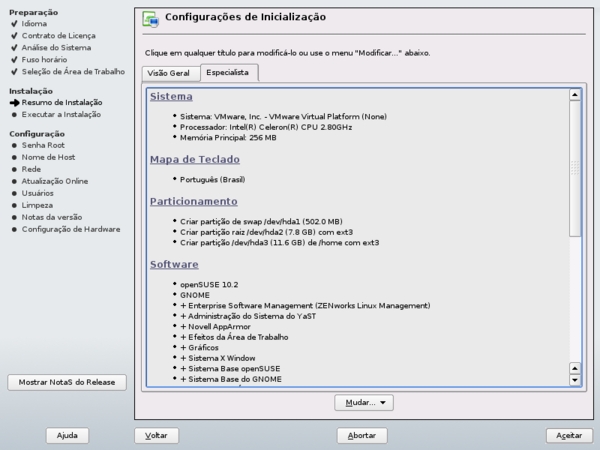Image resolution: width=600 pixels, height=450 pixels.
Task: Click the checkmark next to Análise do Sistema
Action: (14, 48)
